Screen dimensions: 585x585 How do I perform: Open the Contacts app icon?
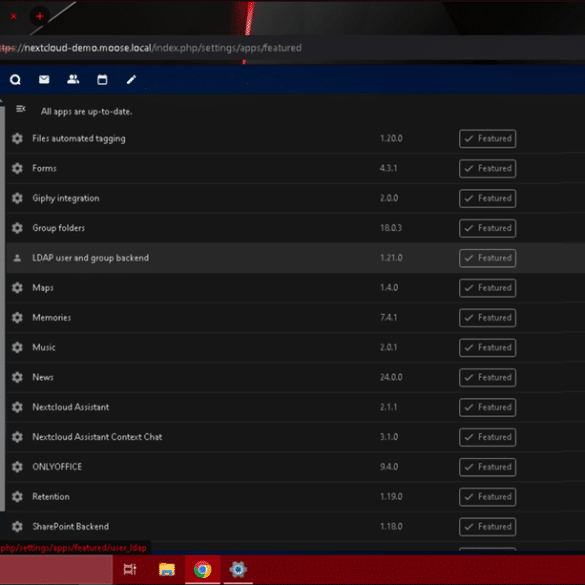tap(73, 79)
